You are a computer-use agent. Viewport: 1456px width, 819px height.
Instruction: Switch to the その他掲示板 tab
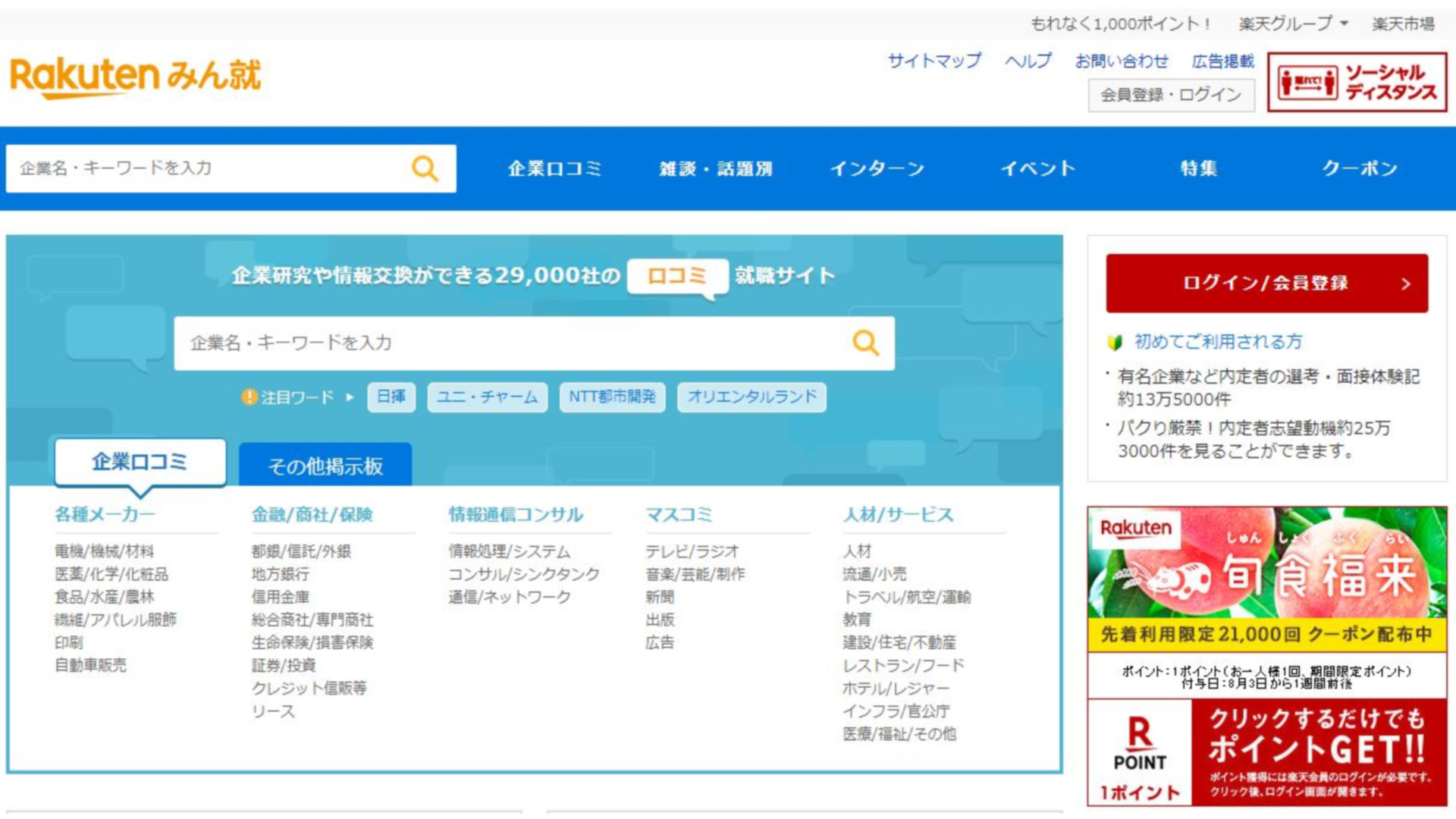[x=325, y=466]
